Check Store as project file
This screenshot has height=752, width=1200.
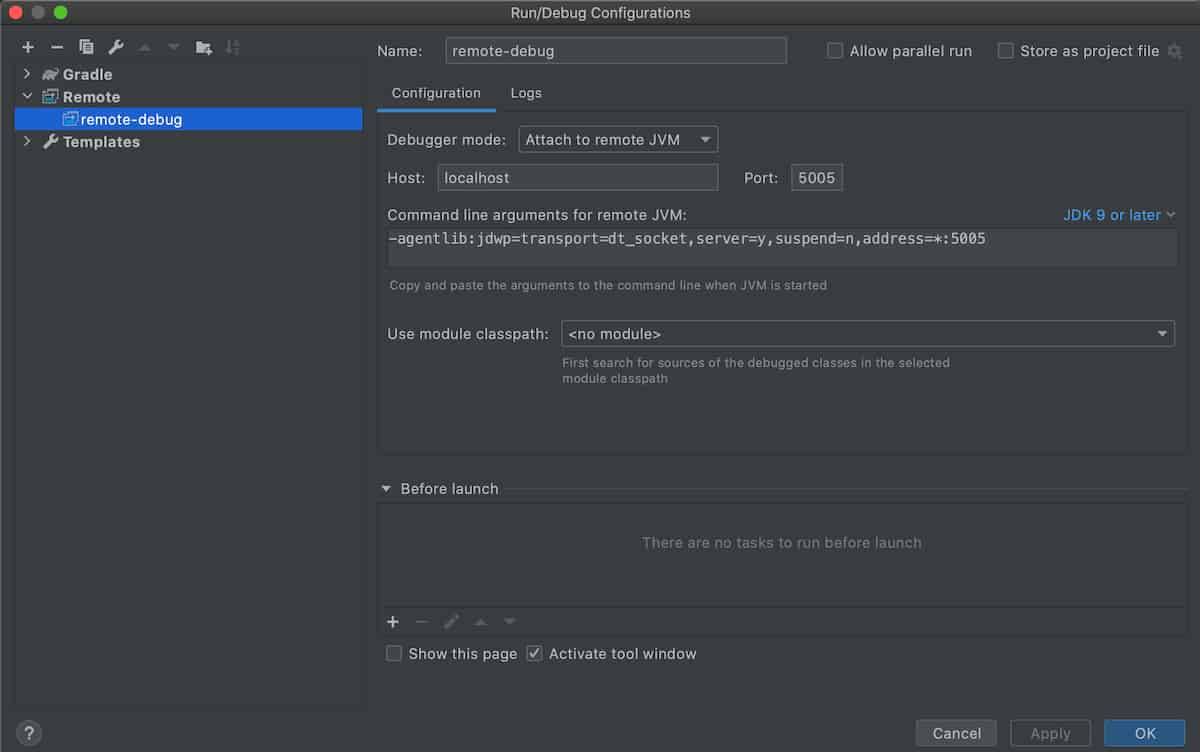1005,50
